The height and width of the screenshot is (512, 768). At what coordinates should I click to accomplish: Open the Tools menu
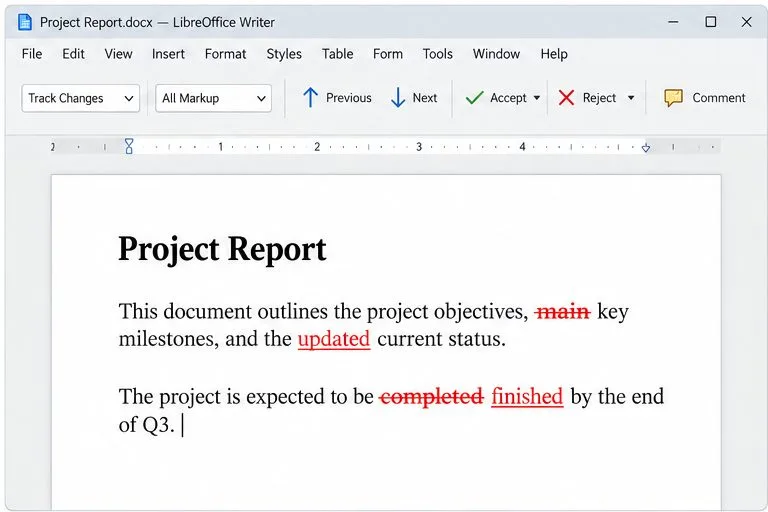pyautogui.click(x=438, y=54)
